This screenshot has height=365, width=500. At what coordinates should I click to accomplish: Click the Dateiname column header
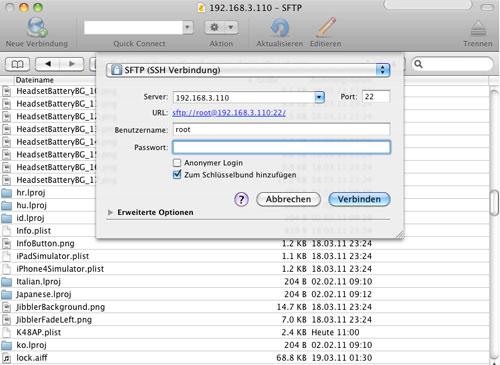click(35, 80)
